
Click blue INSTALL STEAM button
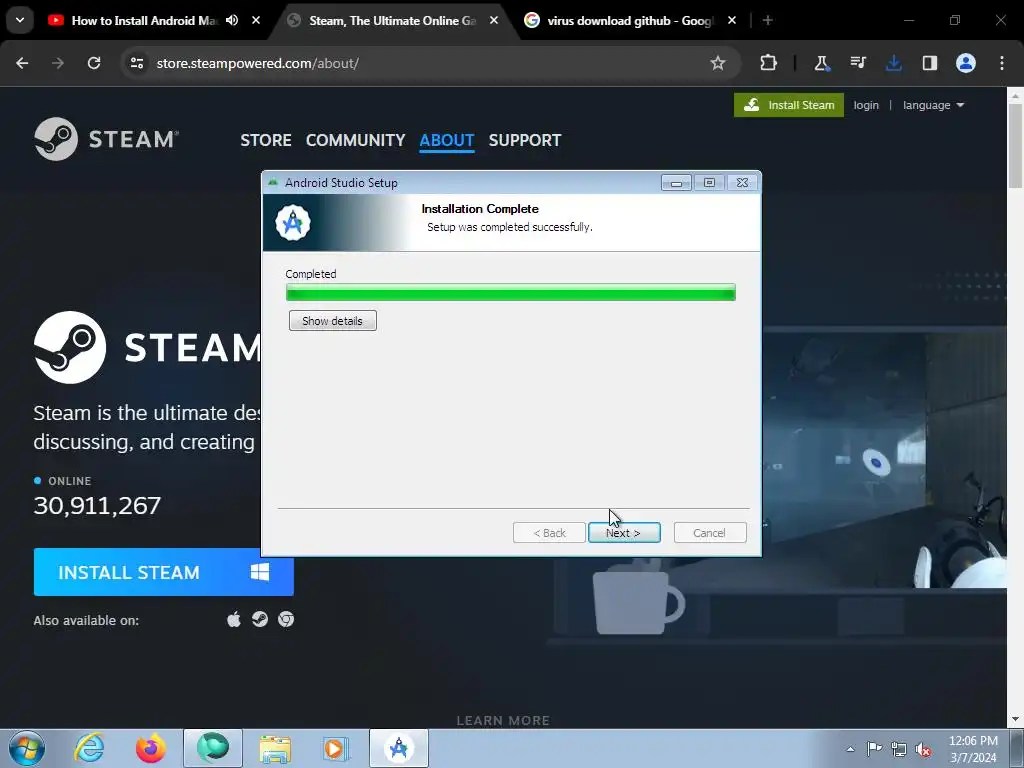pyautogui.click(x=163, y=572)
